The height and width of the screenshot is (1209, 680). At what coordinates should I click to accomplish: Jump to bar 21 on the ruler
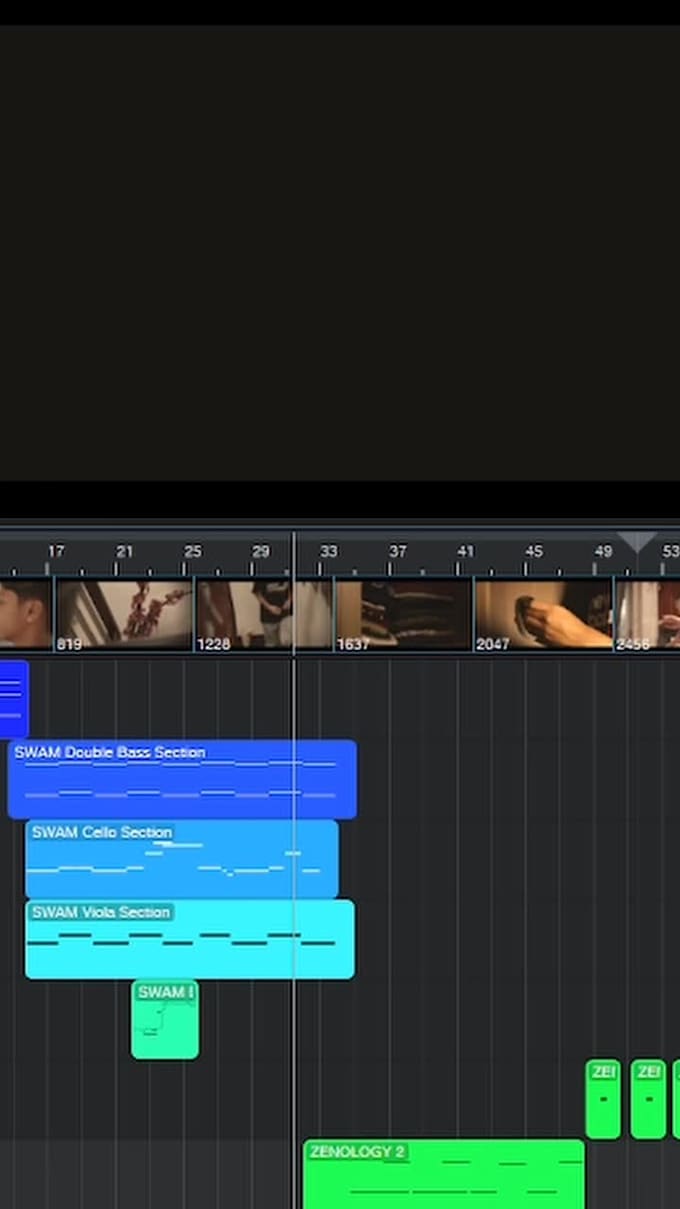(x=124, y=551)
